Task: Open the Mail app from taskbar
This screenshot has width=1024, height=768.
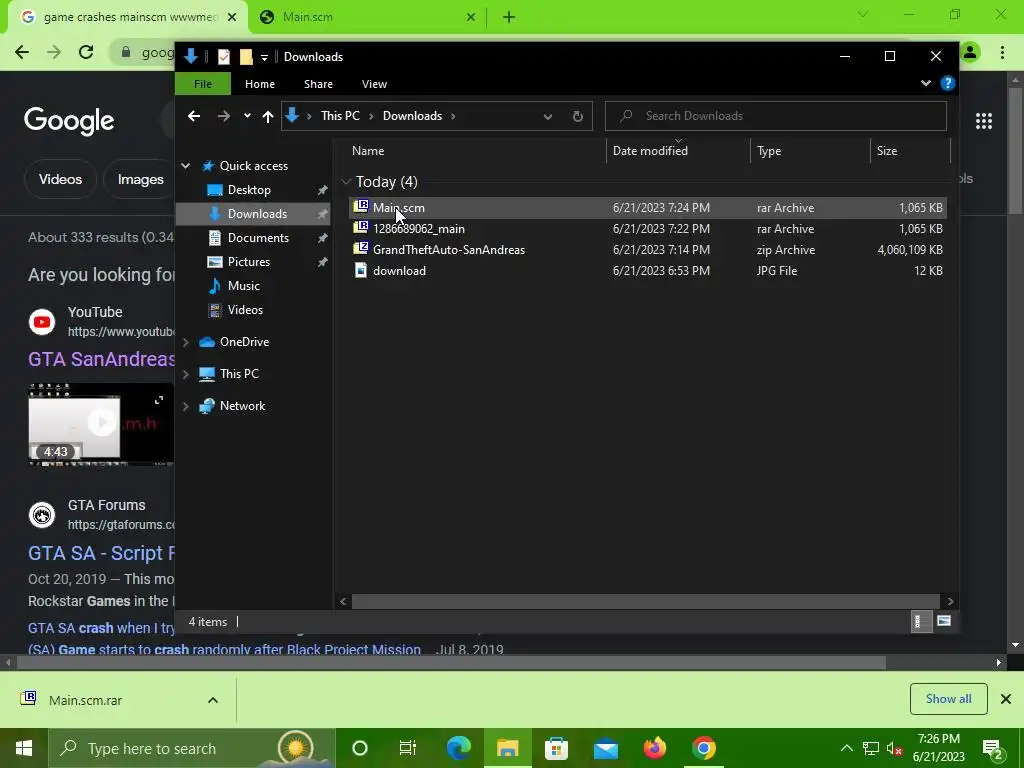Action: coord(605,748)
